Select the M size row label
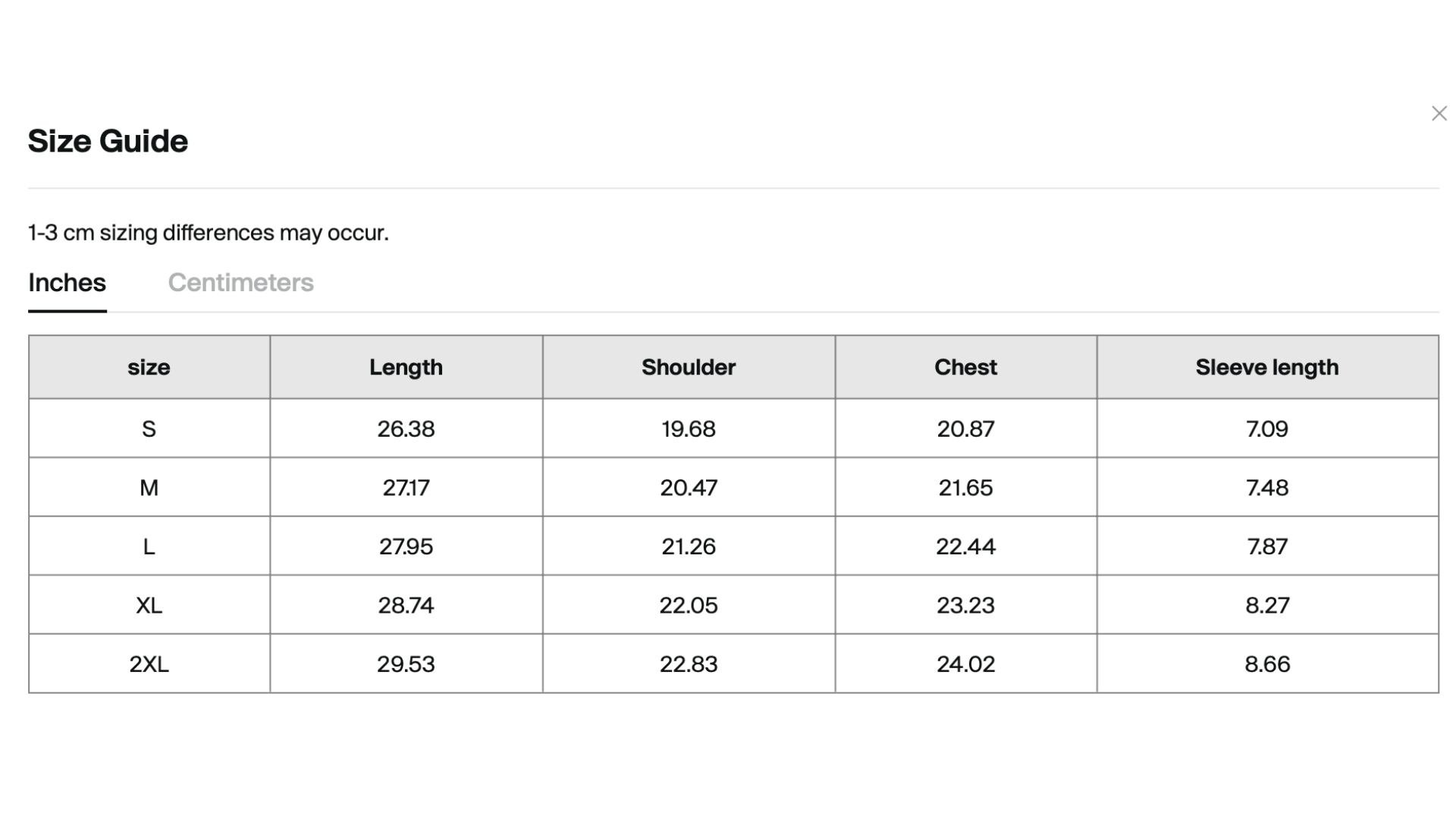The width and height of the screenshot is (1456, 819). point(149,488)
